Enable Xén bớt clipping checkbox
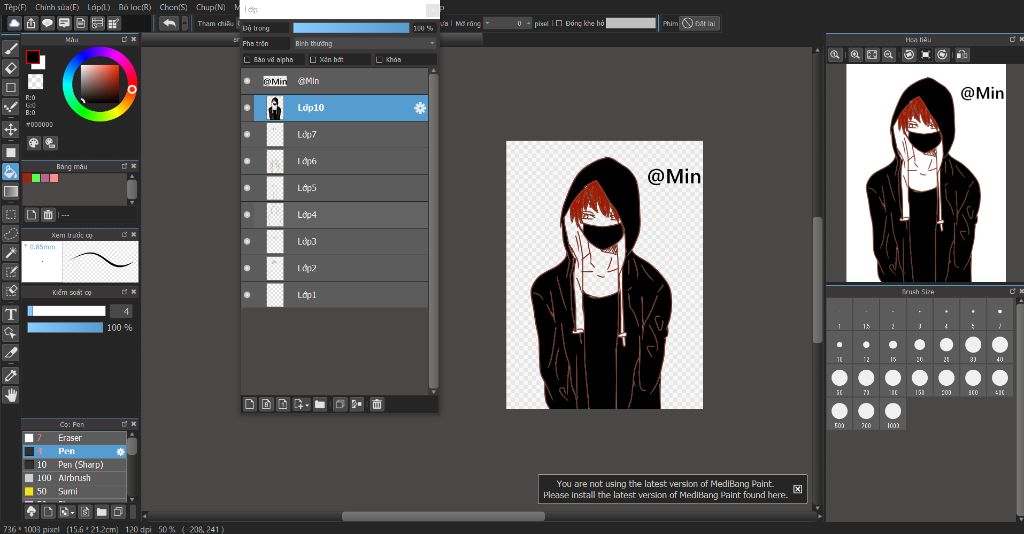1024x534 pixels. (313, 60)
